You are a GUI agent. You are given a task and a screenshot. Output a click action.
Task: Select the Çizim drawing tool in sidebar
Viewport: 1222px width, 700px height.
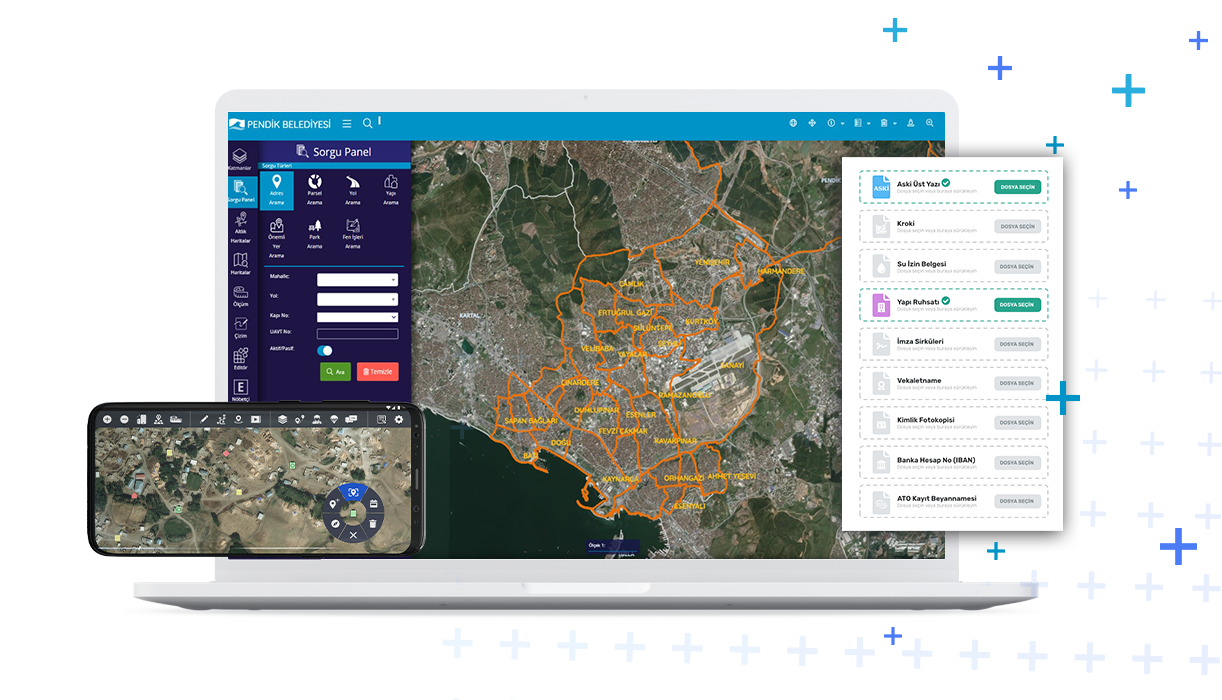[240, 328]
